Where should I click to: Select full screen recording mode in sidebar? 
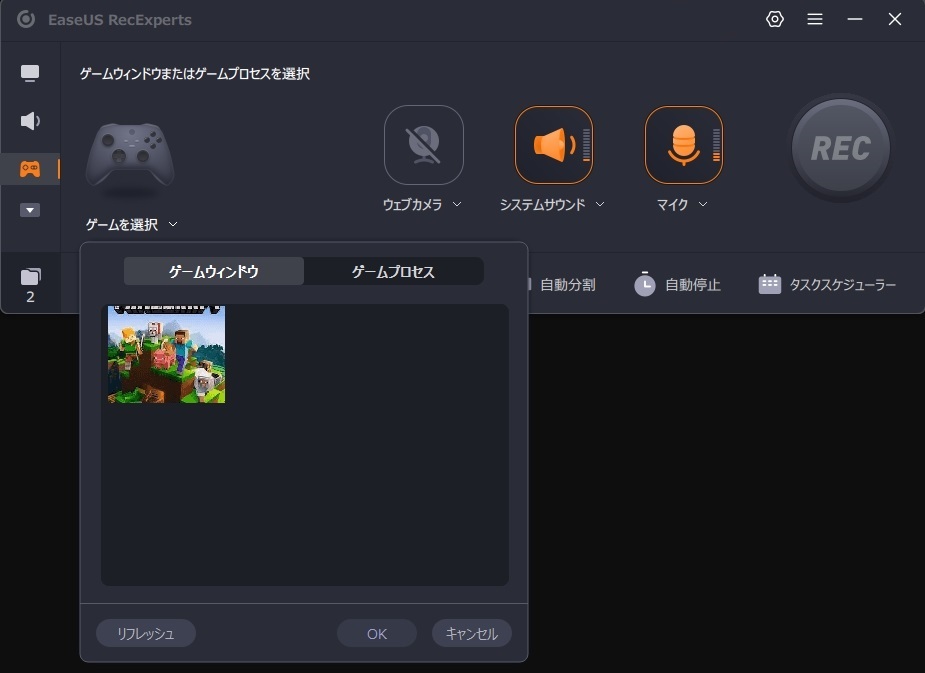click(30, 73)
